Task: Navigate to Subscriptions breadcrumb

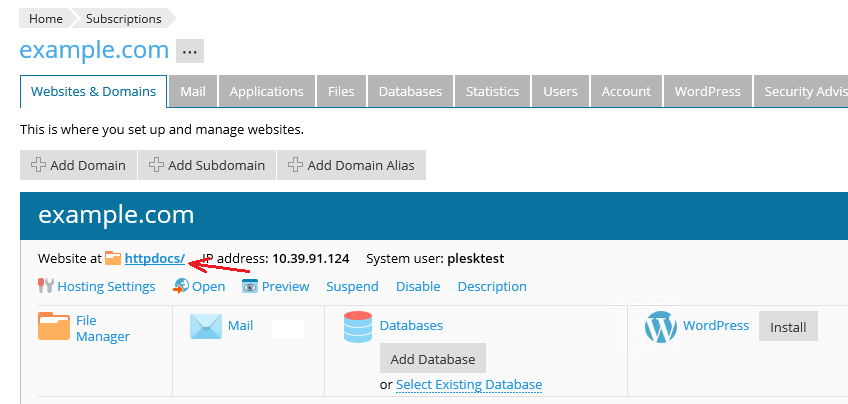Action: pos(123,18)
